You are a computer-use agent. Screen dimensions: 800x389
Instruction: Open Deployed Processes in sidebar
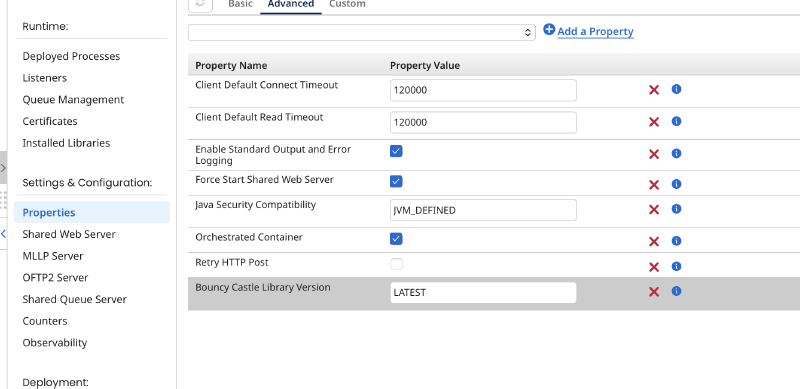click(71, 56)
